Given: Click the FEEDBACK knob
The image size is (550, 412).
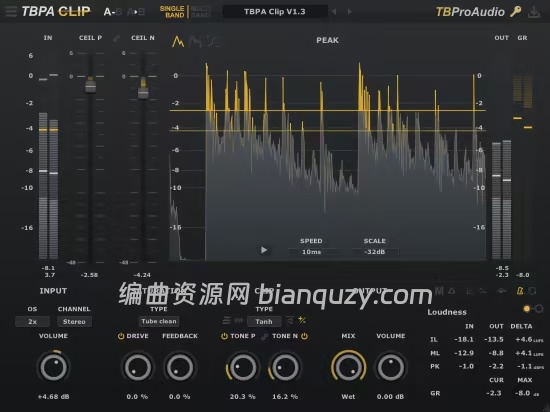Looking at the screenshot, I should [x=180, y=367].
